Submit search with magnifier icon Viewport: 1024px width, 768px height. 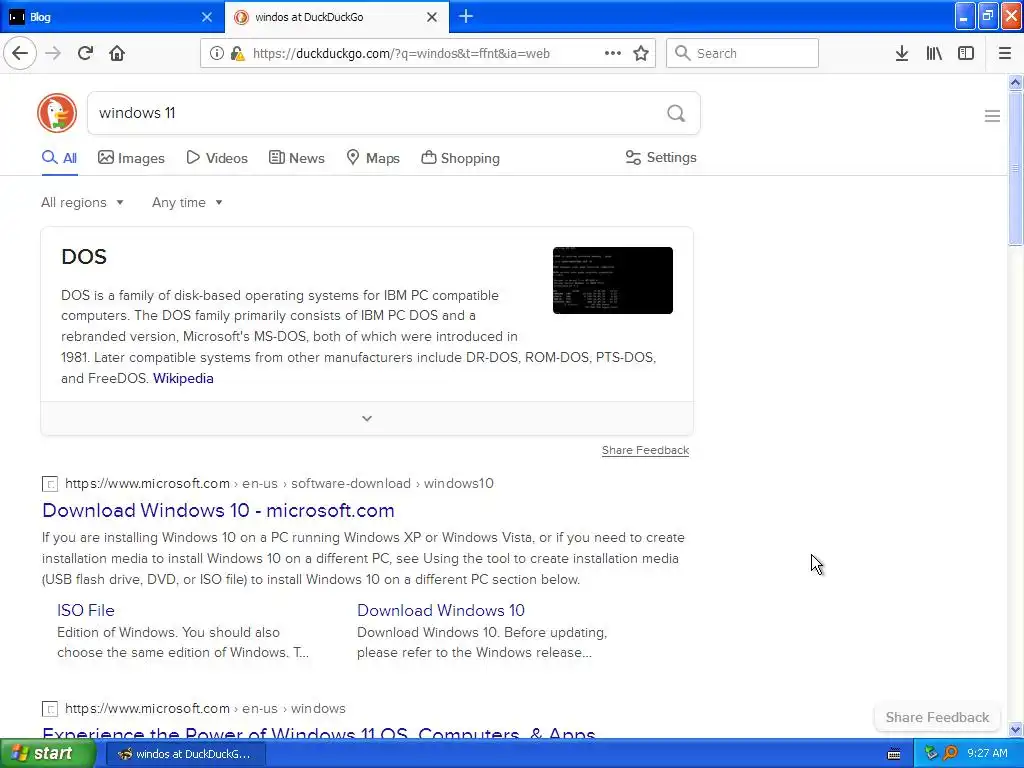tap(676, 113)
